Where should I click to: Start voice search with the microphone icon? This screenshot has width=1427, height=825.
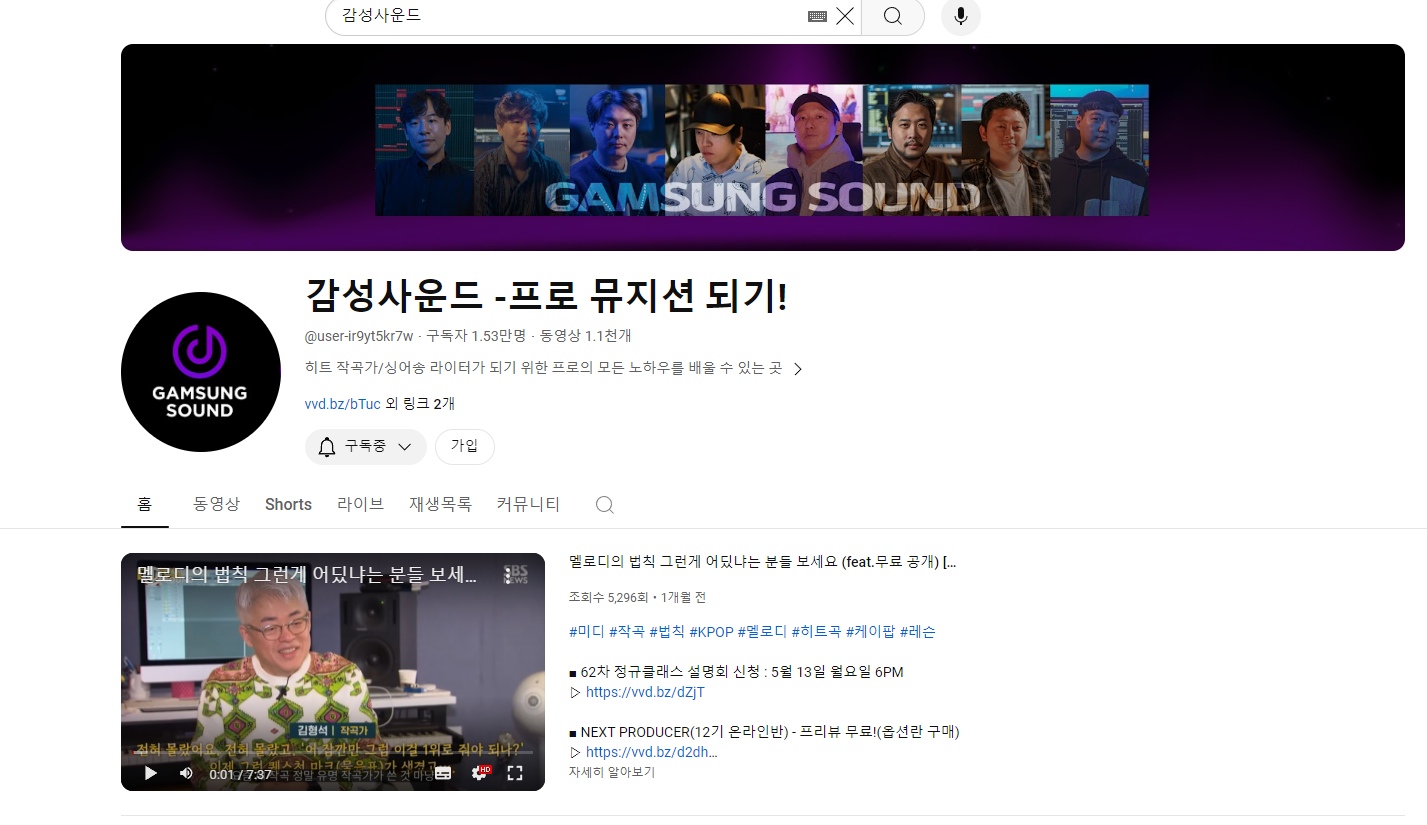pos(961,16)
